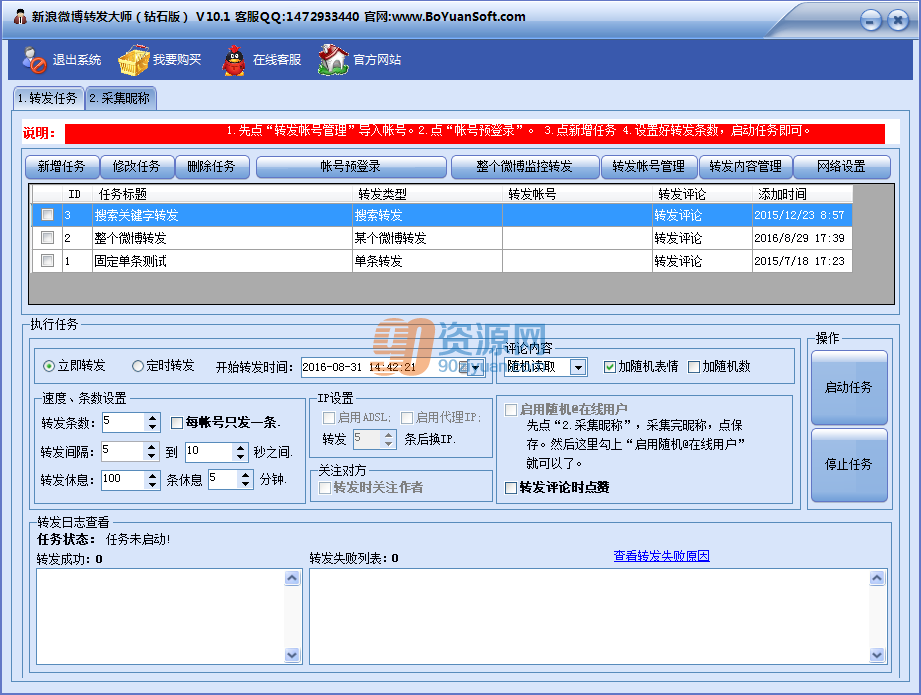Click the 停止任务 button
921x695 pixels.
849,465
